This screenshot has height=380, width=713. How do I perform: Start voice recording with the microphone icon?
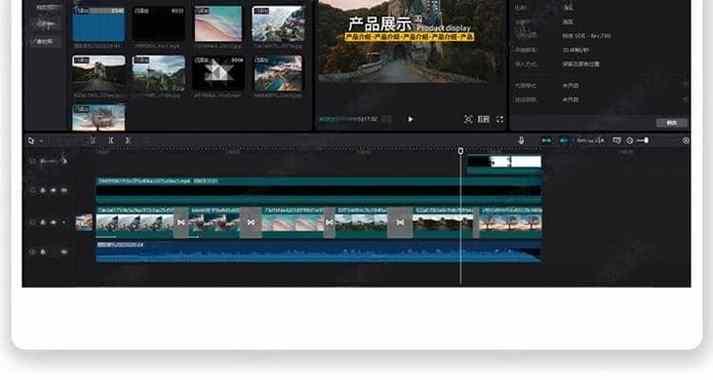coord(521,140)
